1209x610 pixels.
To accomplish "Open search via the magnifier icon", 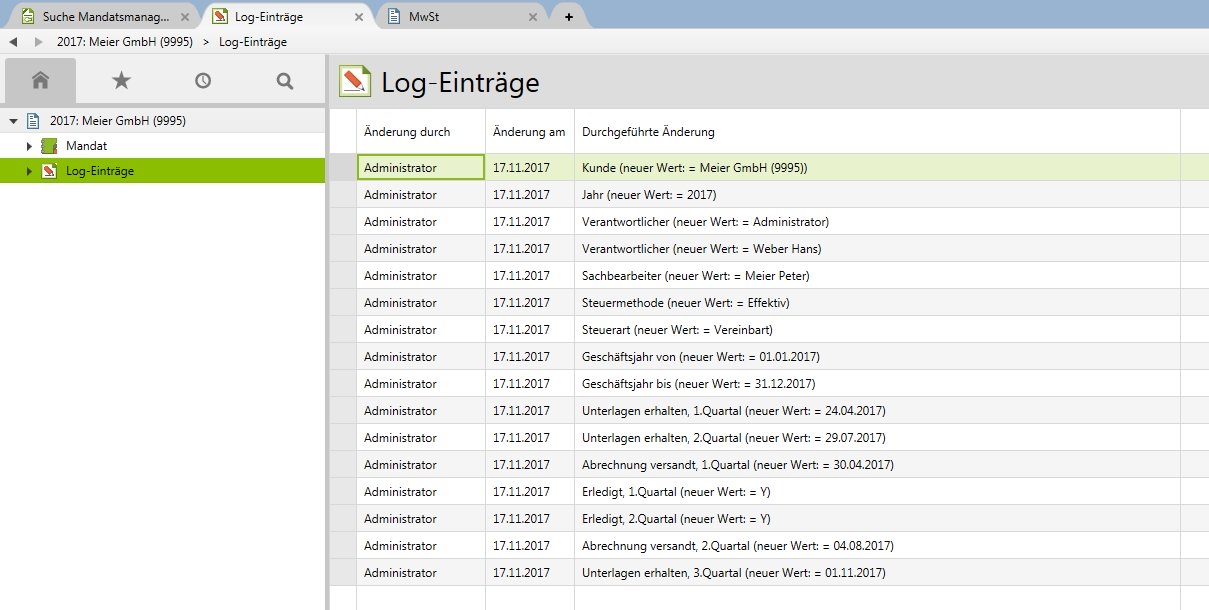I will pyautogui.click(x=283, y=79).
